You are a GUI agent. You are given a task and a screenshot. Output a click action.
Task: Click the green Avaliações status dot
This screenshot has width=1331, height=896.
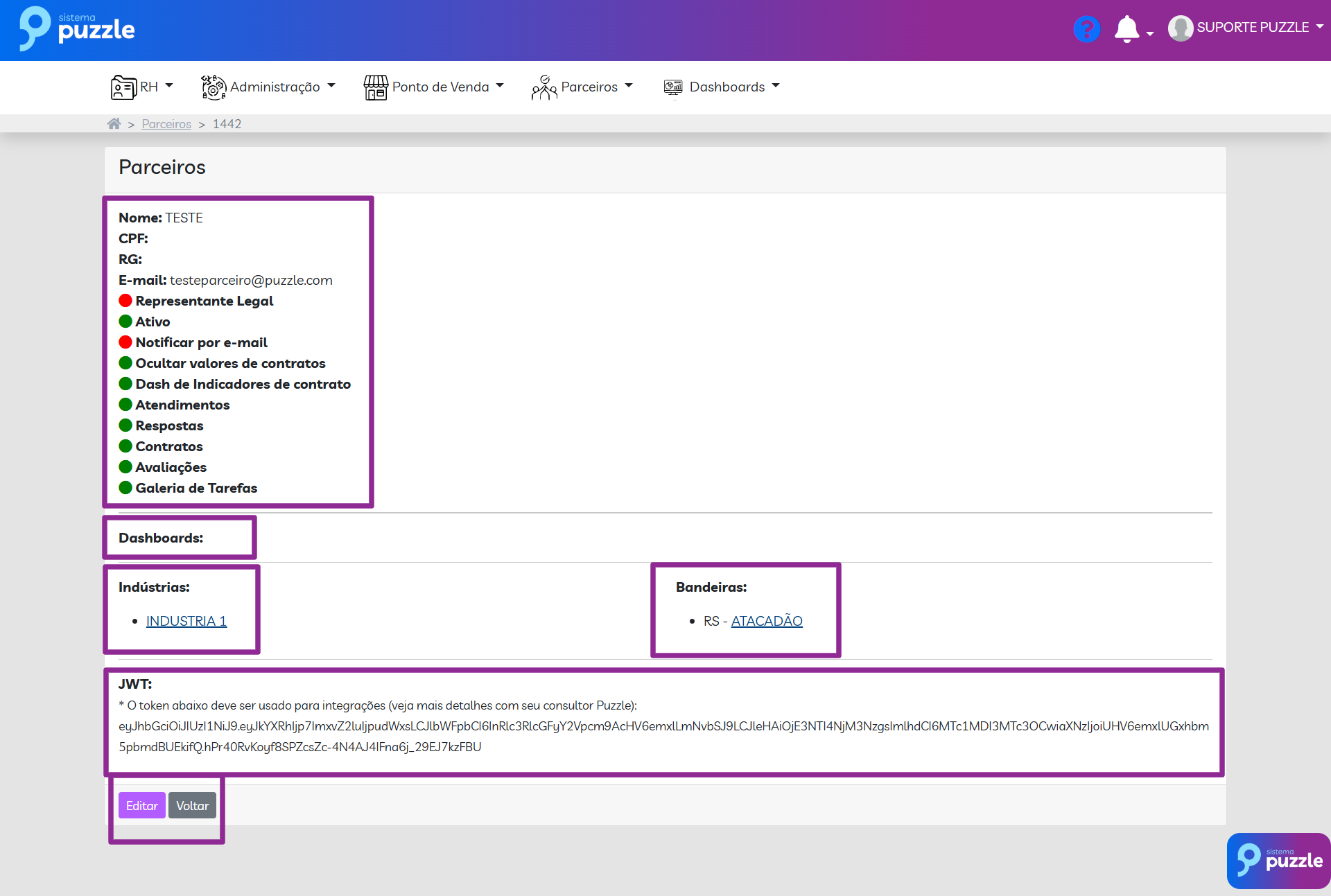[125, 467]
